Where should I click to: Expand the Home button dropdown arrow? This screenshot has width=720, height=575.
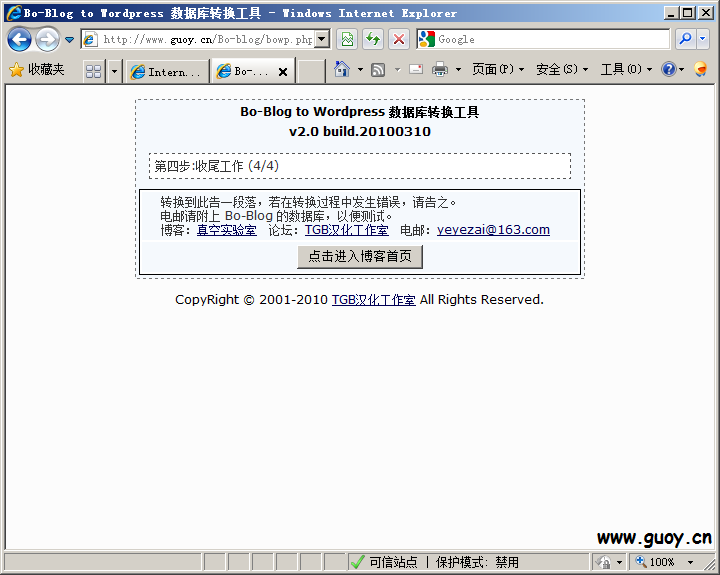coord(360,70)
